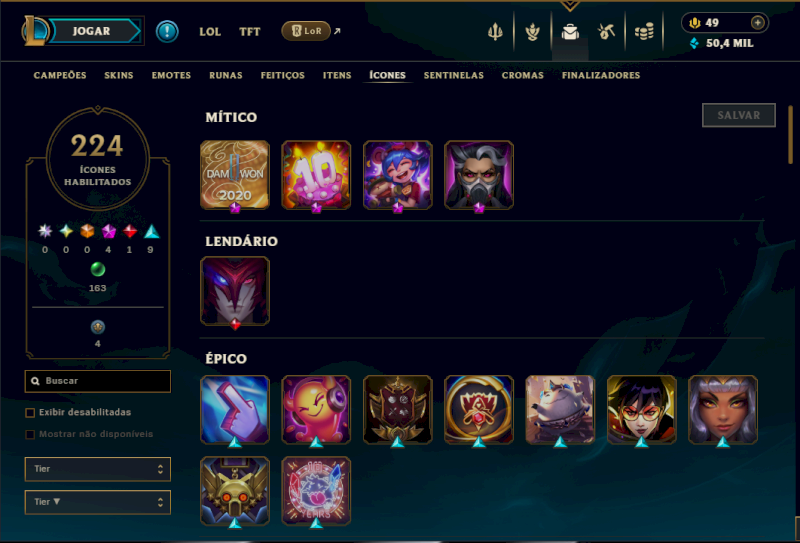800x543 pixels.
Task: Click the plus icon to buy RP
Action: [758, 22]
